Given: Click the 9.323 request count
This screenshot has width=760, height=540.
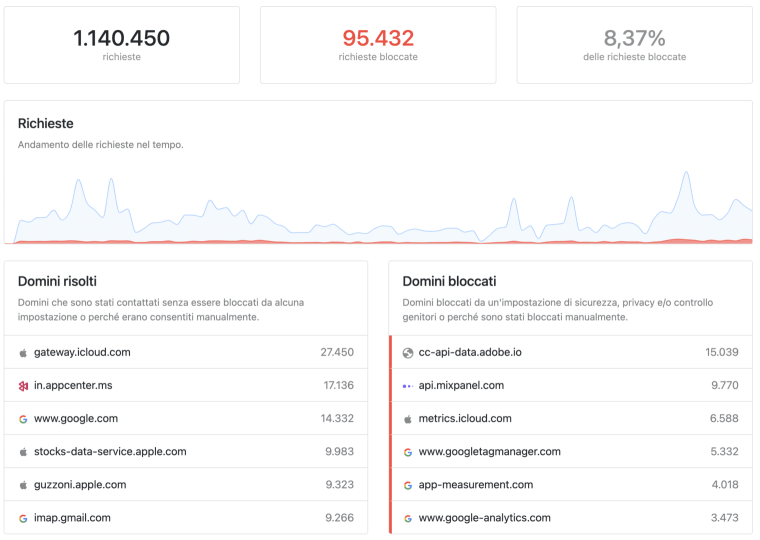Looking at the screenshot, I should tap(339, 484).
